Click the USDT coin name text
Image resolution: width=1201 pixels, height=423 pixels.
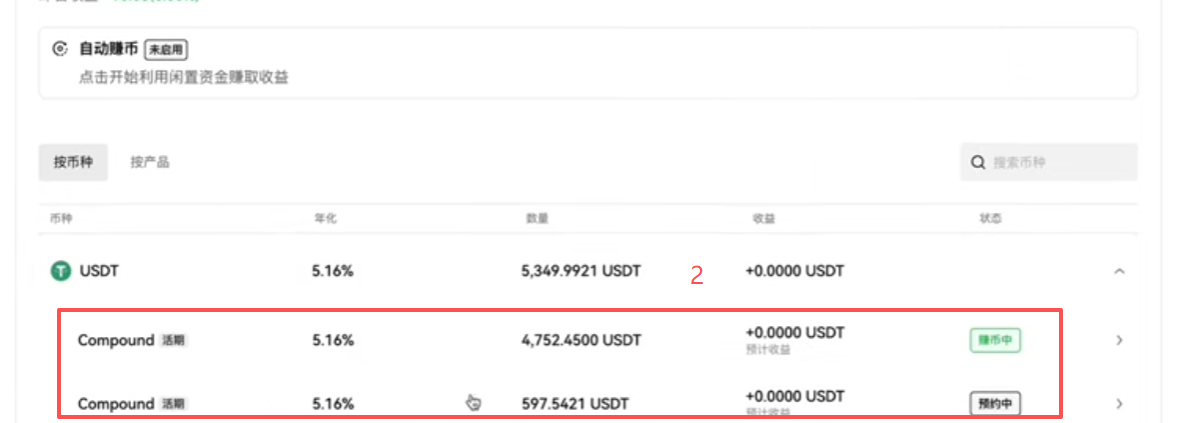[x=99, y=271]
